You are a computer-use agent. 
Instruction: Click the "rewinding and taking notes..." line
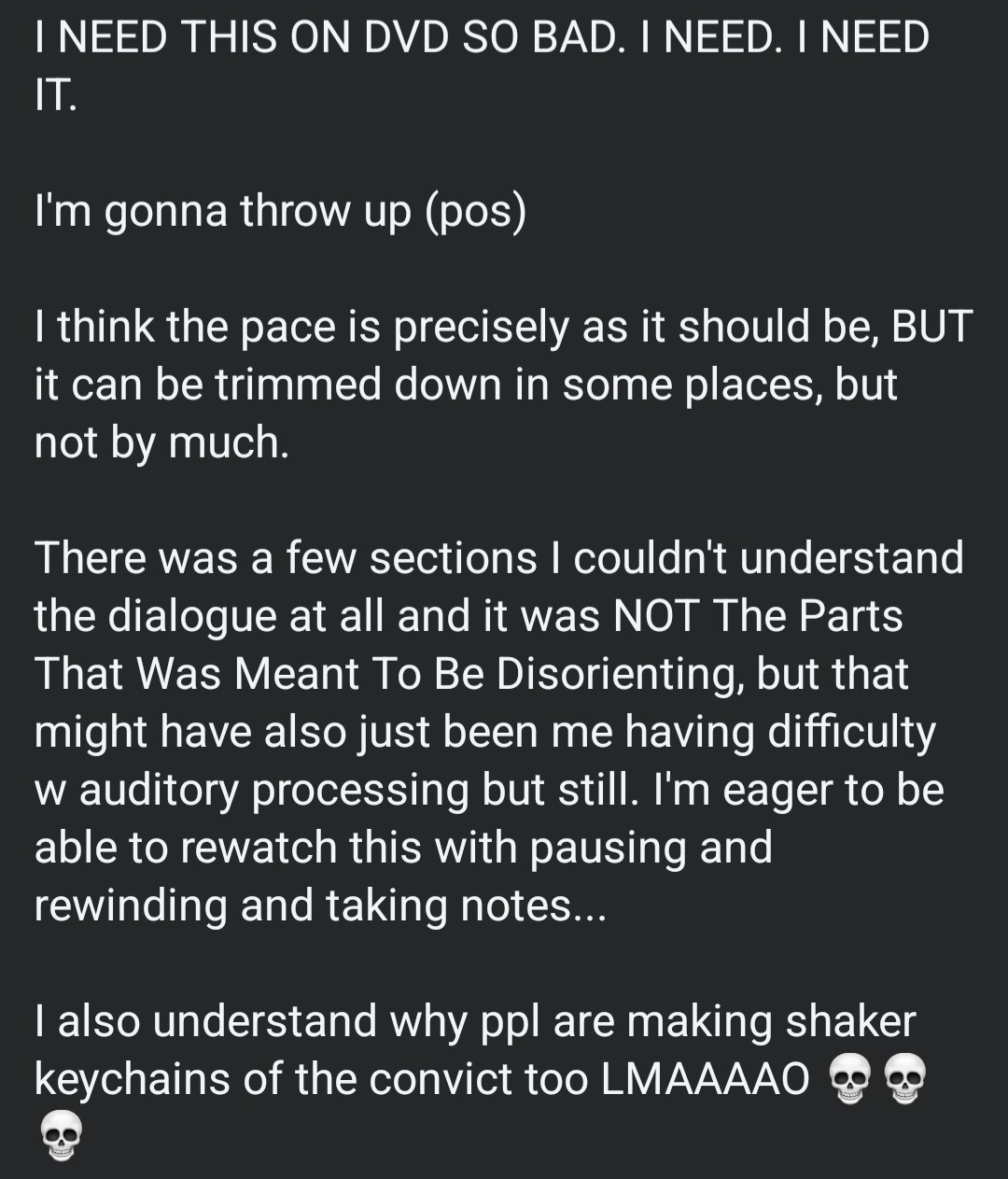320,905
